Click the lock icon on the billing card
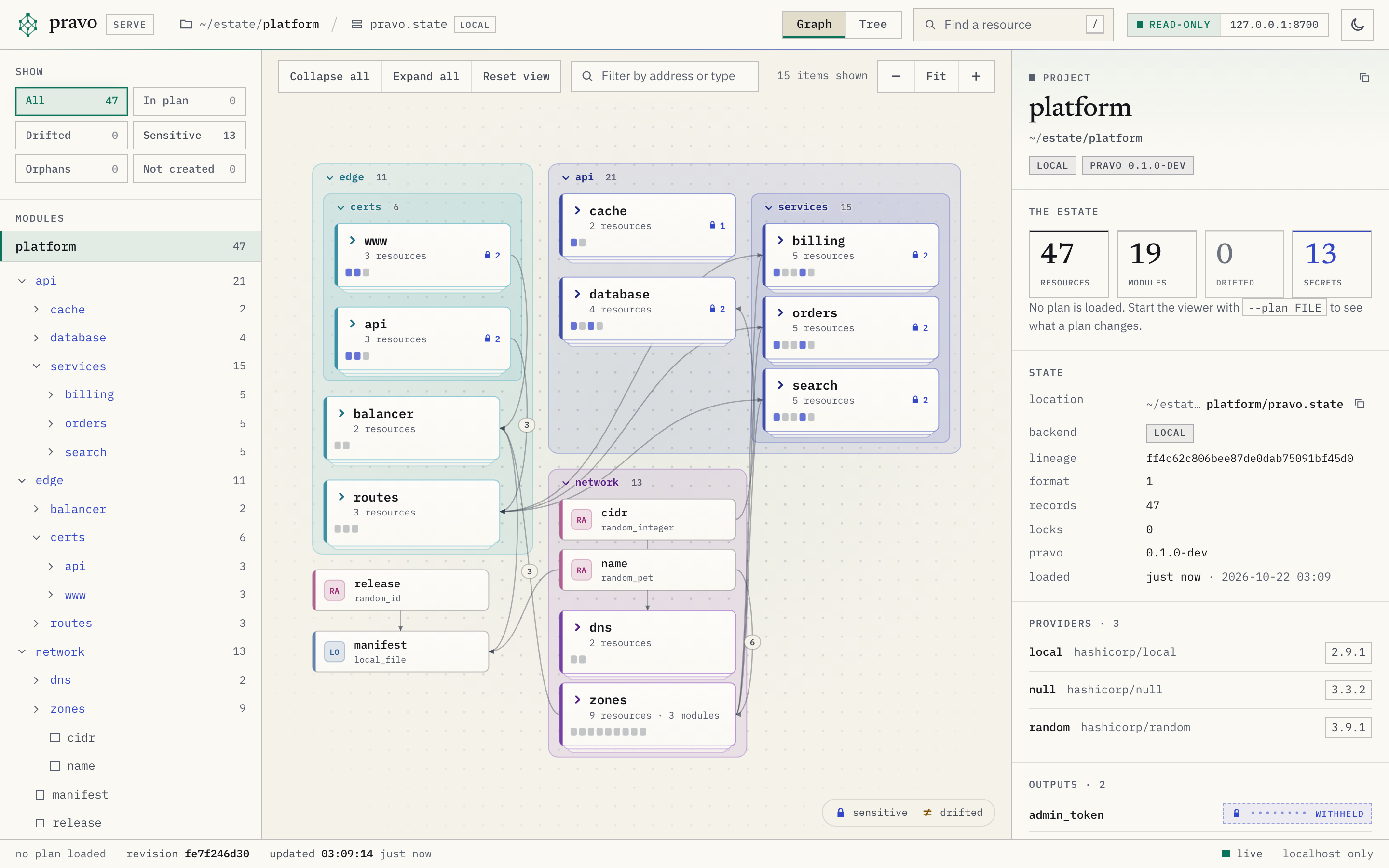The height and width of the screenshot is (868, 1389). (915, 255)
